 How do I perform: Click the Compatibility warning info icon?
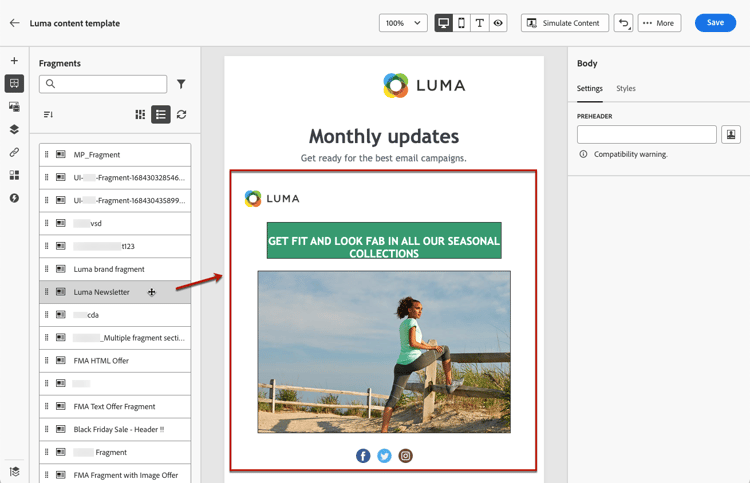[x=583, y=154]
